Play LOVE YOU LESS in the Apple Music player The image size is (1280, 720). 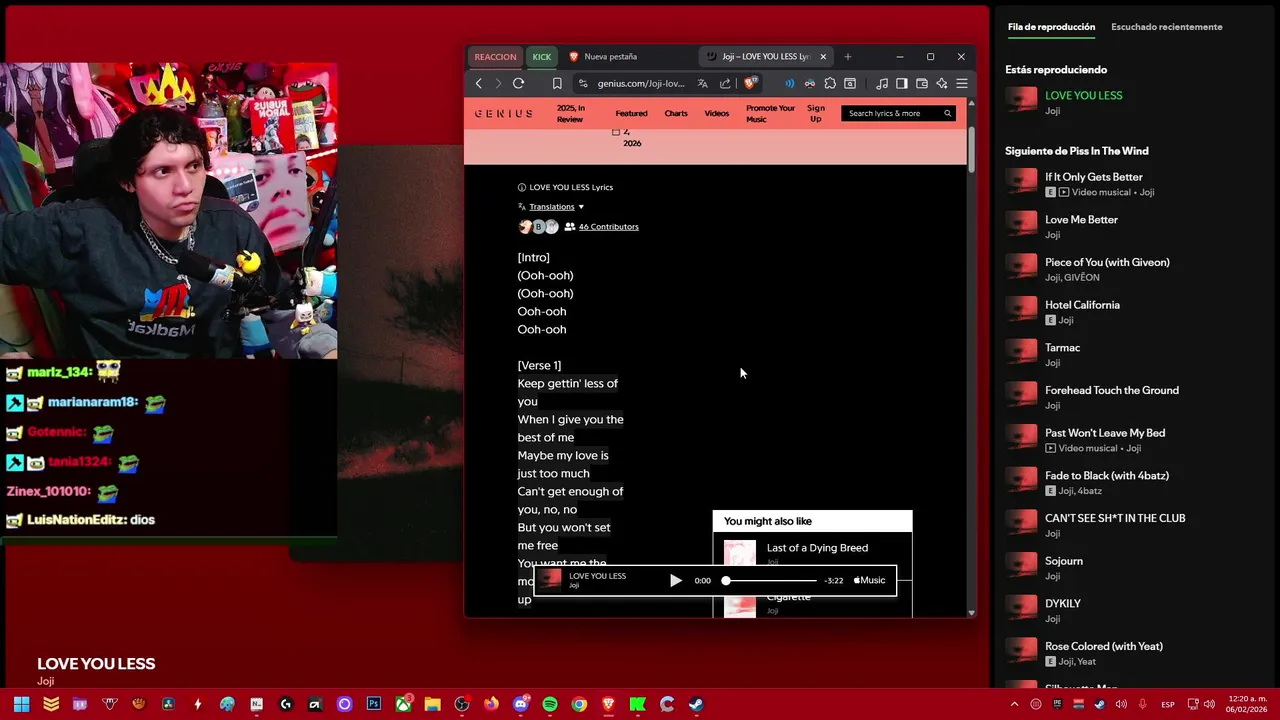click(x=676, y=581)
